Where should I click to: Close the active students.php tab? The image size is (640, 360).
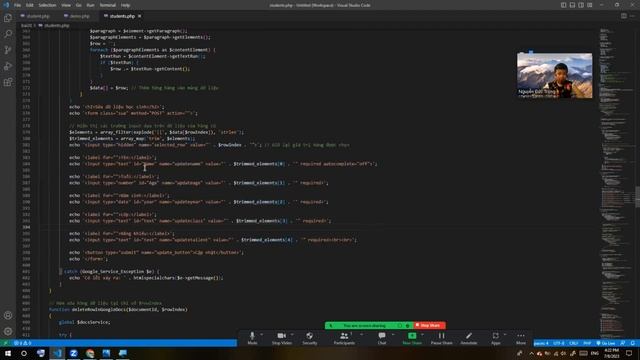(x=140, y=16)
